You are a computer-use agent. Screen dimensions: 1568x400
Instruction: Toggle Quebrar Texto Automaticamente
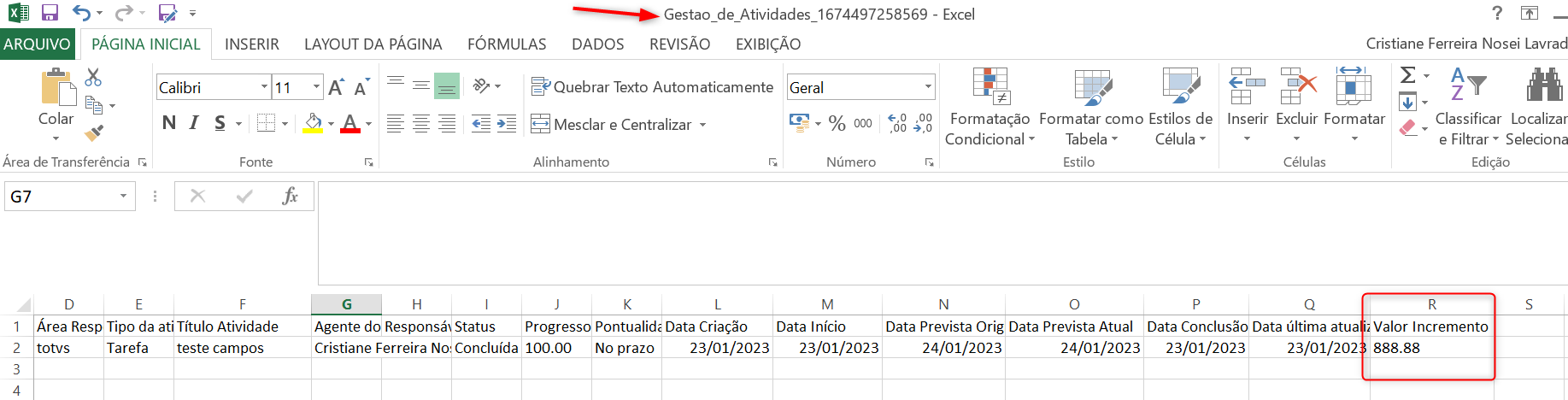pyautogui.click(x=652, y=86)
